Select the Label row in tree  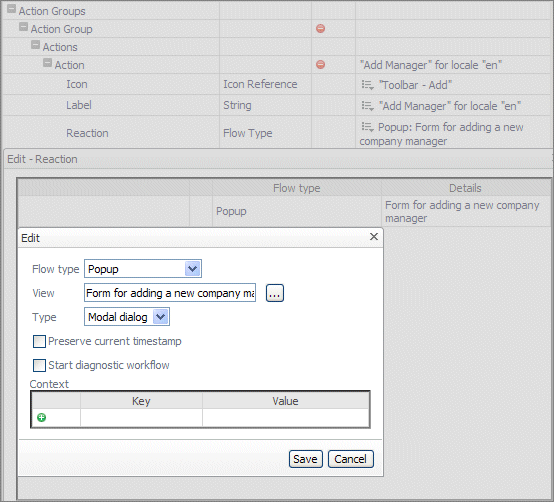pyautogui.click(x=79, y=105)
